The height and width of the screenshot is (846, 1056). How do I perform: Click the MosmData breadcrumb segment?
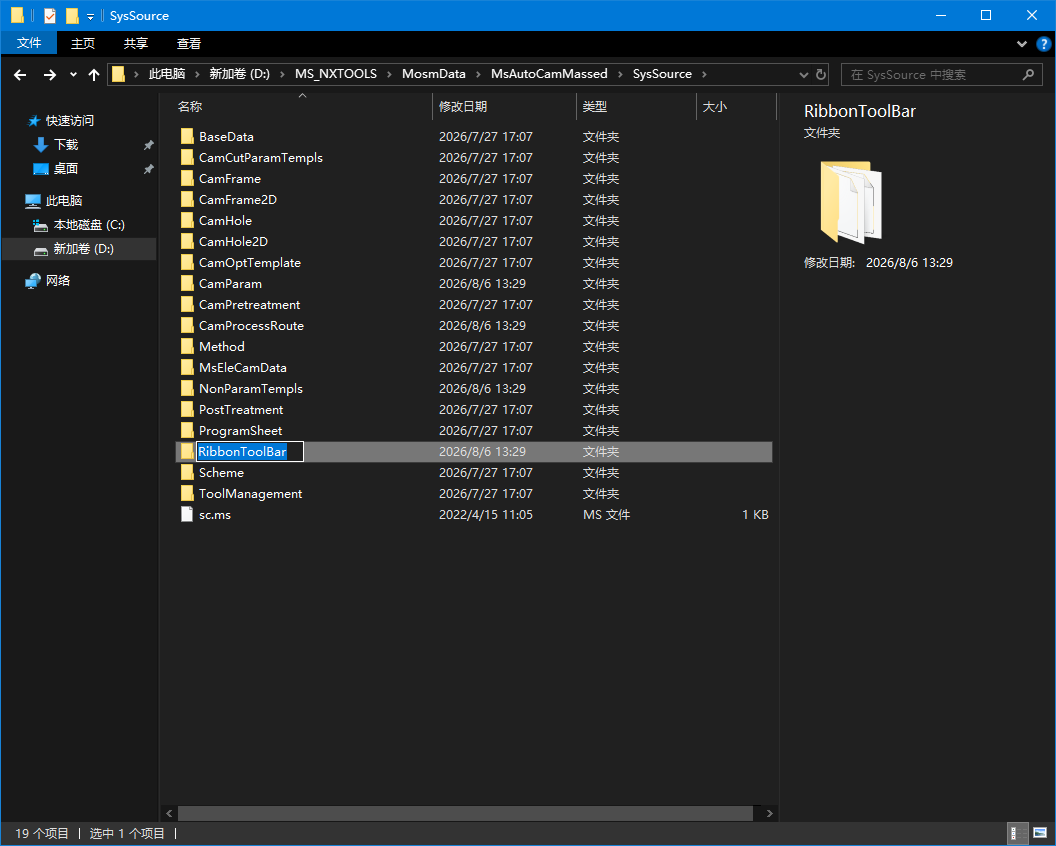(434, 74)
